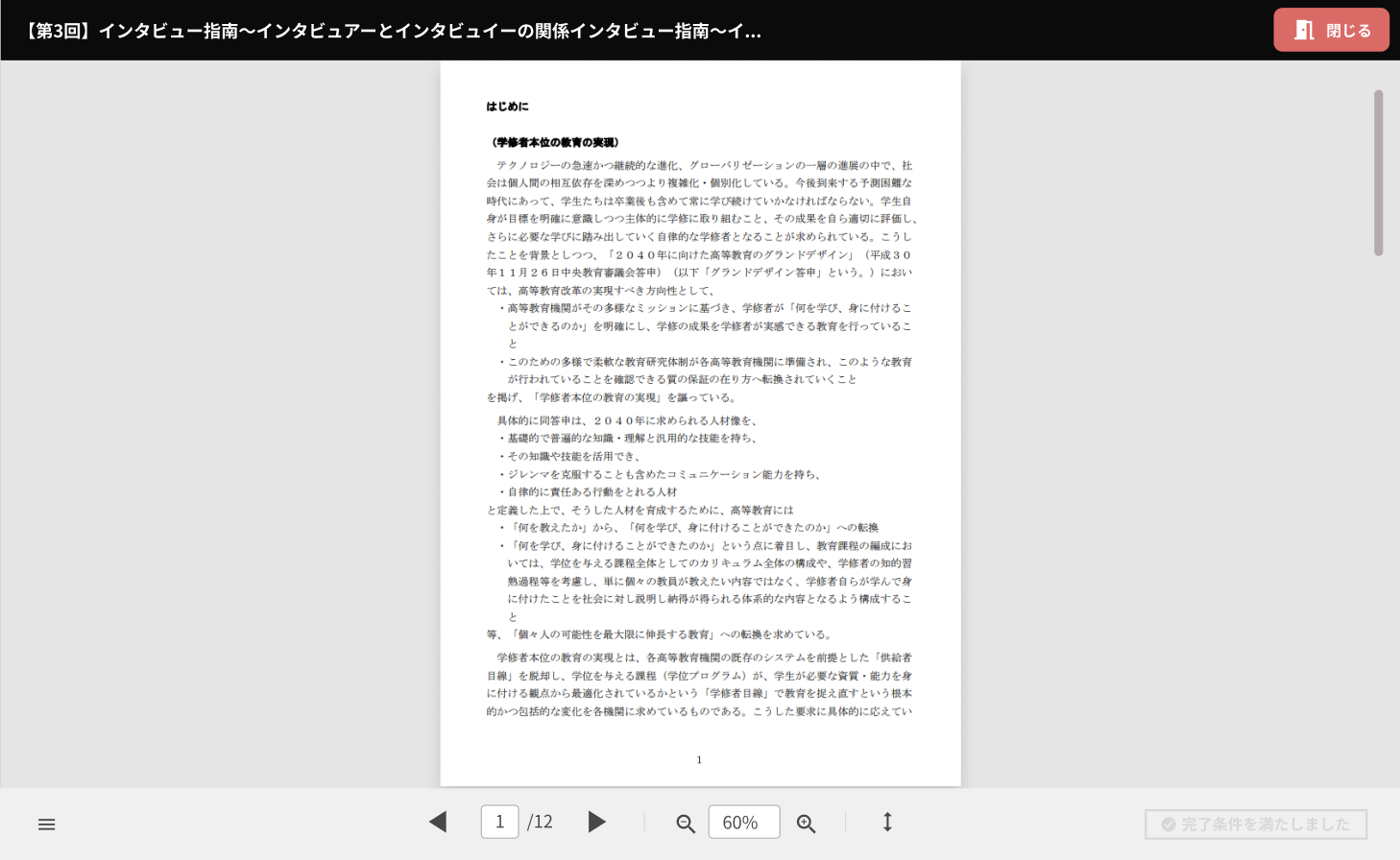1400x860 pixels.
Task: Click the 学修者本位の教育の実現 subheading
Action: coord(555,142)
